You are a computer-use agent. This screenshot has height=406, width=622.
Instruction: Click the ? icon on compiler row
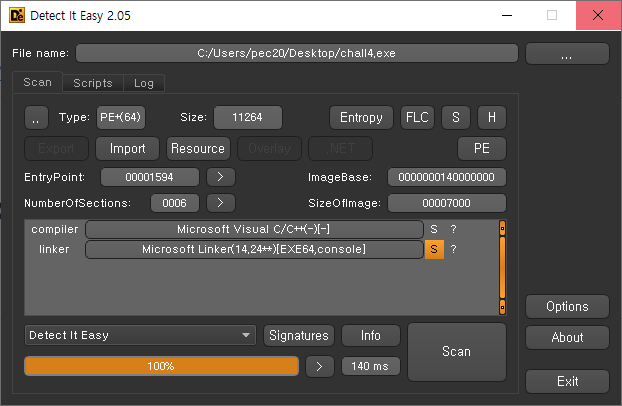(x=453, y=229)
